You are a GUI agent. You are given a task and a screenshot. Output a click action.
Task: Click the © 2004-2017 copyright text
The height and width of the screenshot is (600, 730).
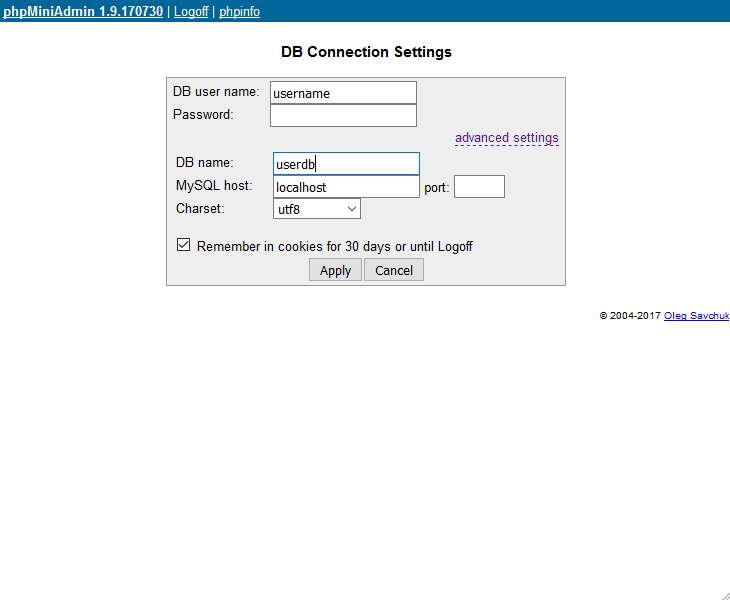630,316
